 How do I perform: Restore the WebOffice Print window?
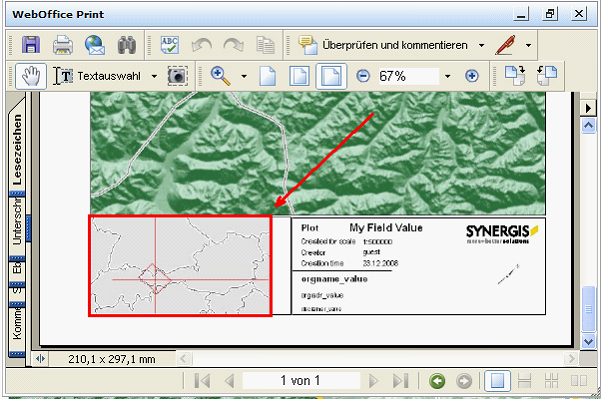(550, 15)
